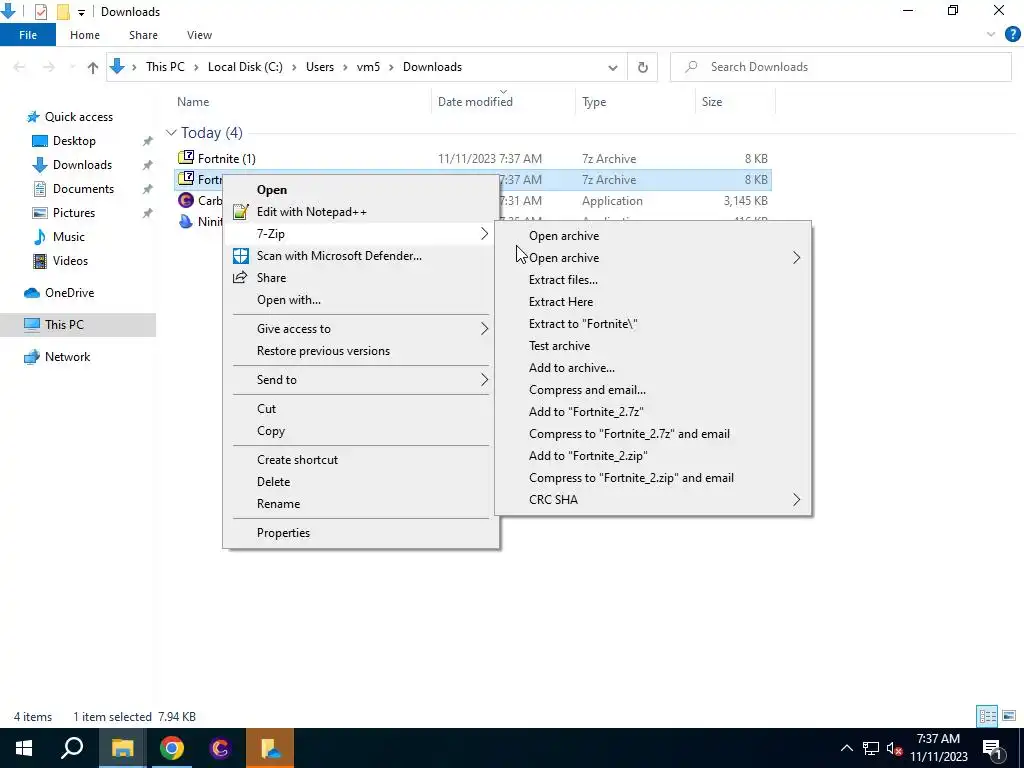
Task: Click the File Explorer taskbar icon
Action: click(x=123, y=748)
